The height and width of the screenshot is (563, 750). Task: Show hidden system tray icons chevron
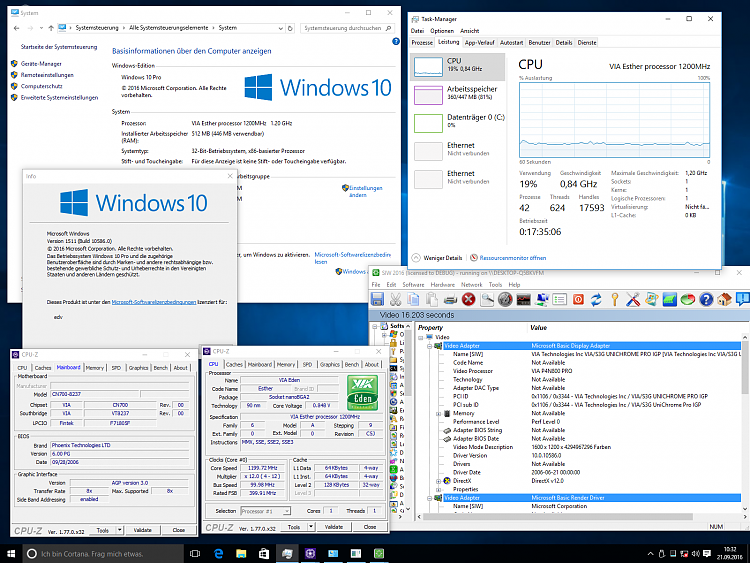click(651, 554)
